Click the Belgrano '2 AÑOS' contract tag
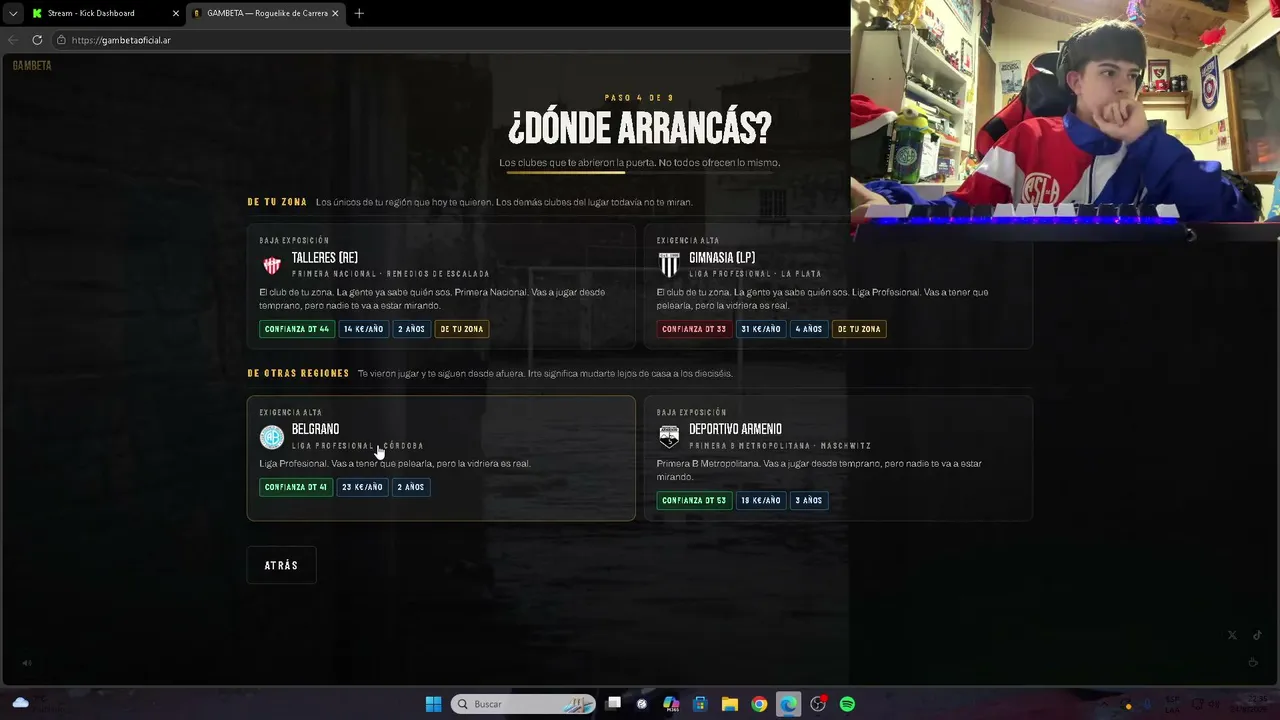This screenshot has height=720, width=1280. (411, 487)
